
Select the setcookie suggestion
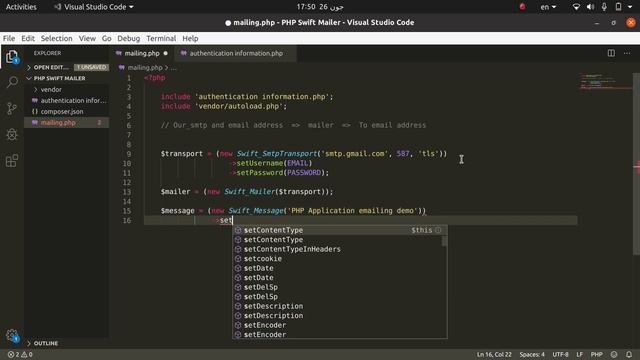[340, 259]
